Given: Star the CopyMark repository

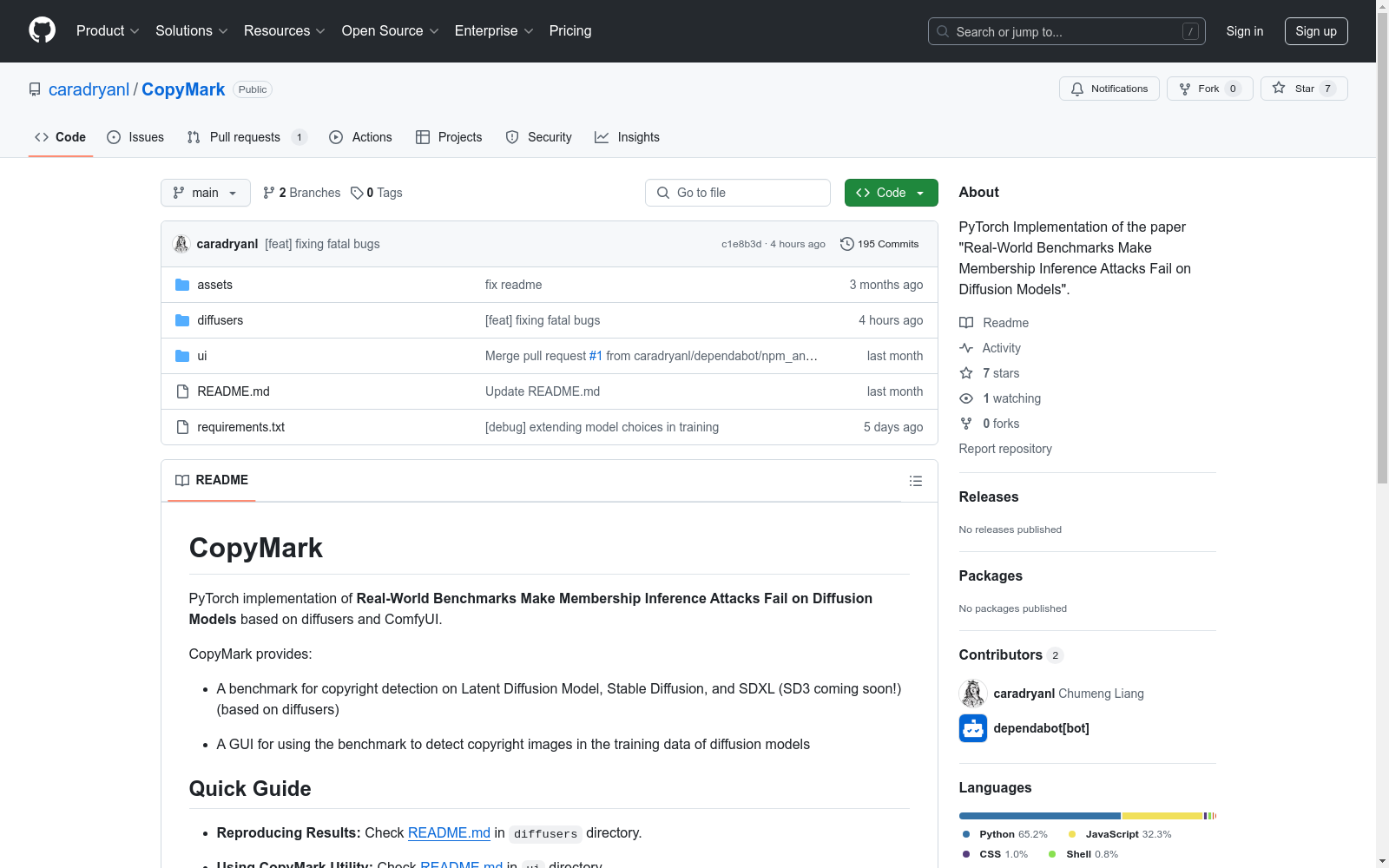Looking at the screenshot, I should tap(1303, 89).
